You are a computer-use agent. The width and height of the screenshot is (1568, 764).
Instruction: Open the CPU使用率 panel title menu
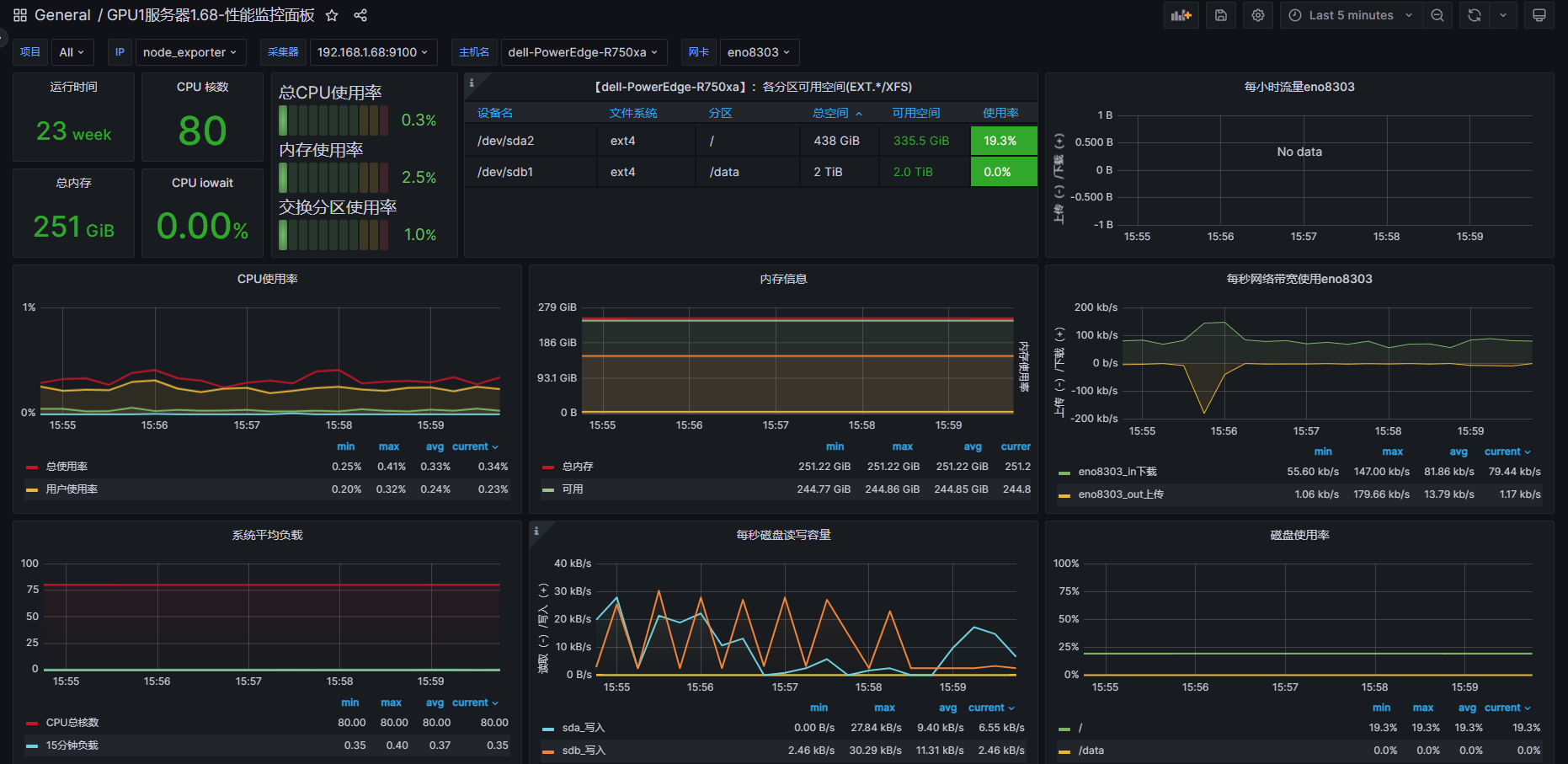point(267,279)
